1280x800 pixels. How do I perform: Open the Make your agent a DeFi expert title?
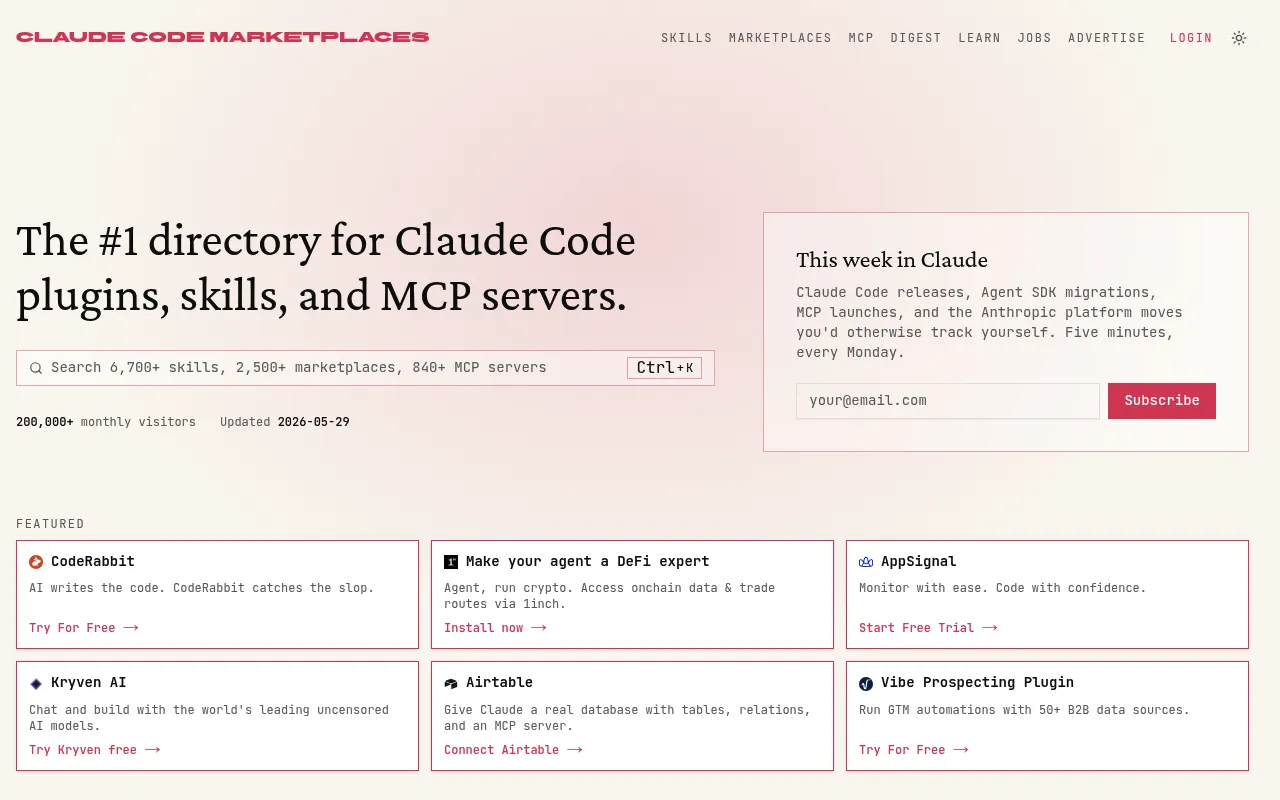click(588, 562)
